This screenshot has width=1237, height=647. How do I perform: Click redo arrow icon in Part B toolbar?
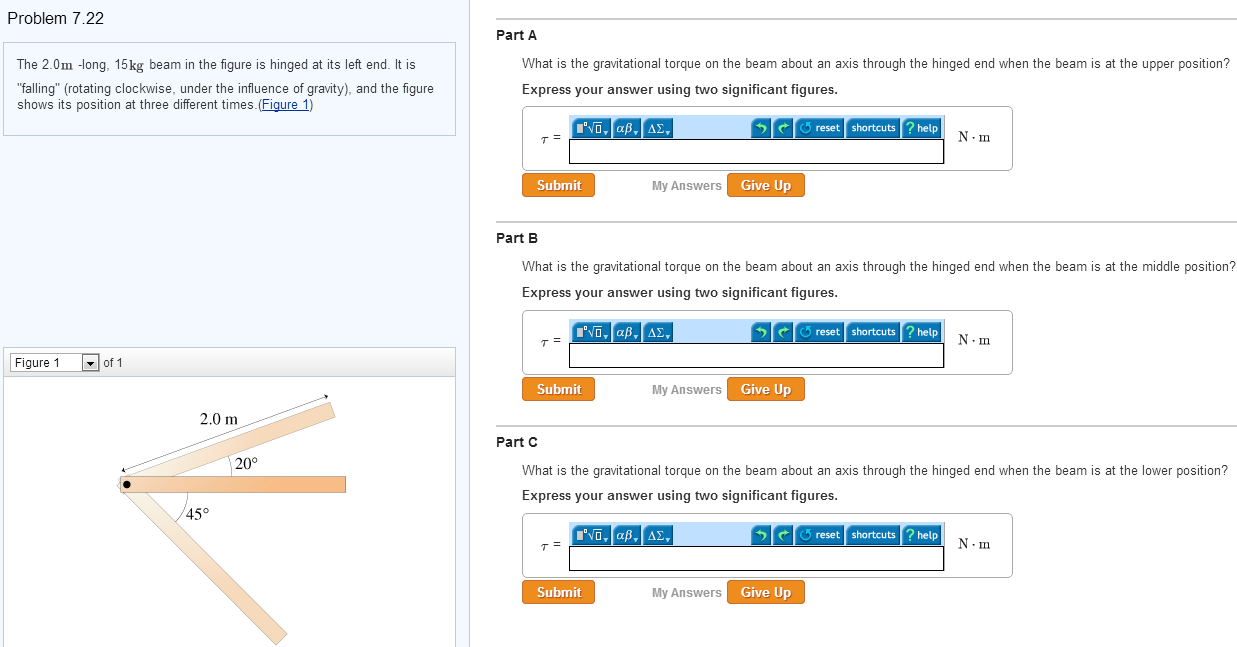click(x=785, y=332)
